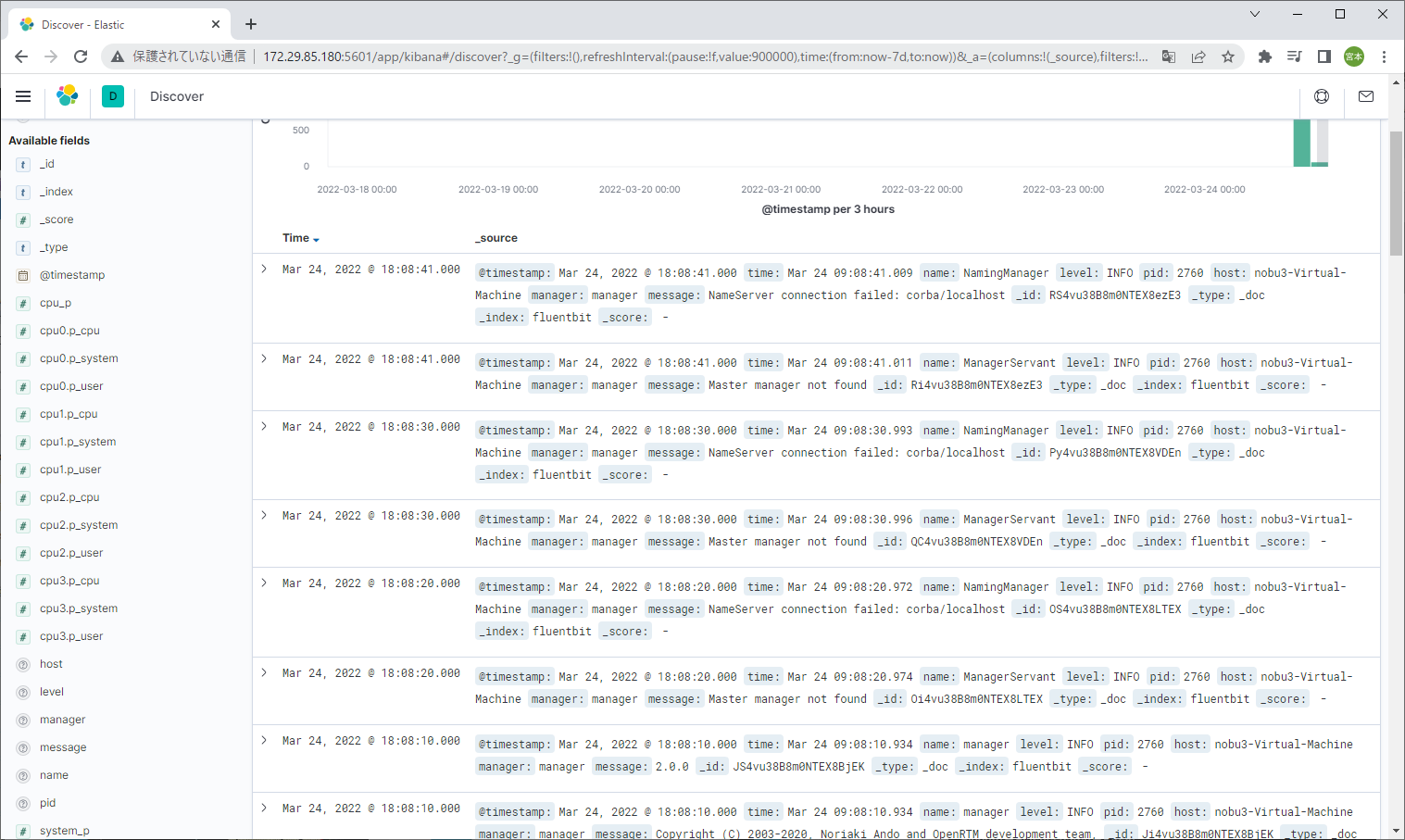Click the _source column header

tap(496, 238)
